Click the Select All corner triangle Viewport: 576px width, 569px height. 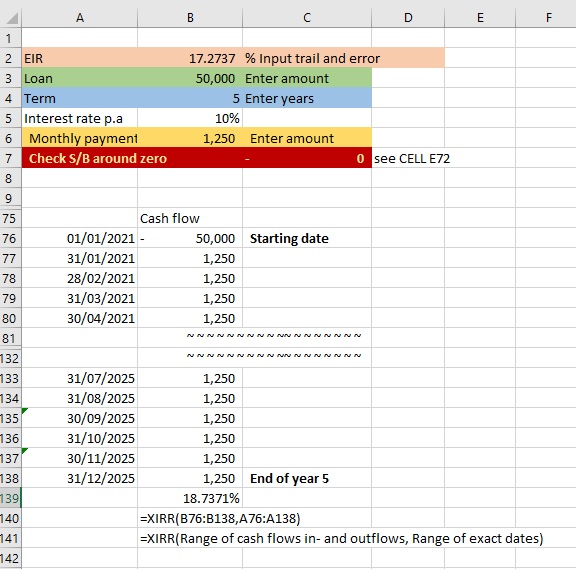(x=12, y=18)
